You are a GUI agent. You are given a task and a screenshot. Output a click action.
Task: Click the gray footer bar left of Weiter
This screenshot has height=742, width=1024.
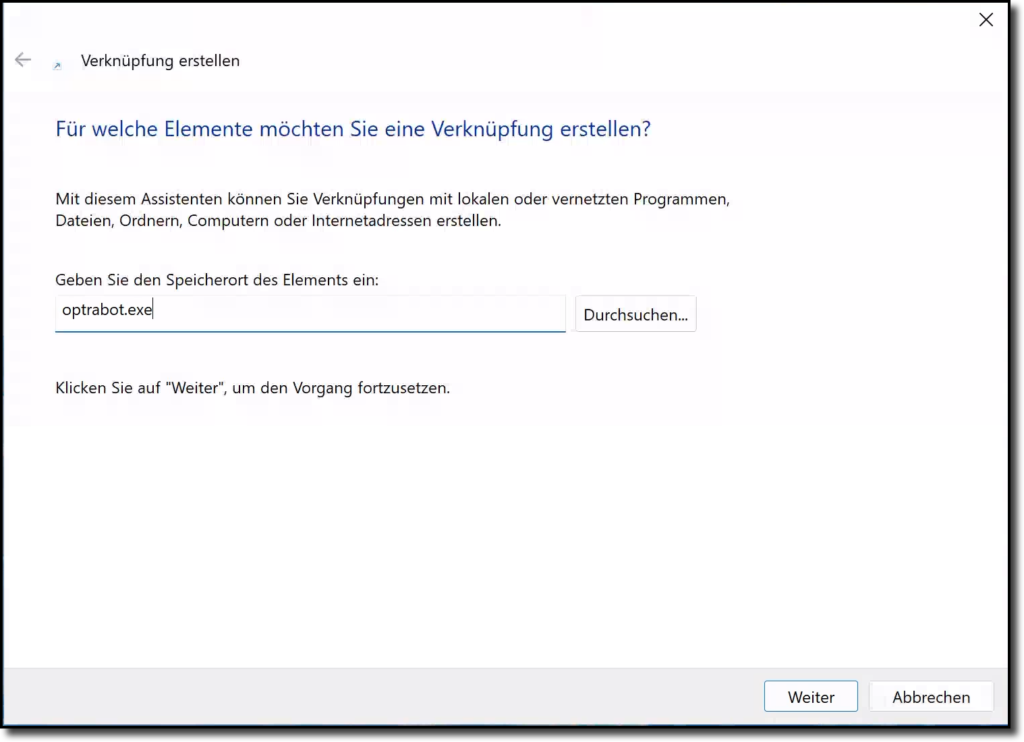pyautogui.click(x=400, y=696)
